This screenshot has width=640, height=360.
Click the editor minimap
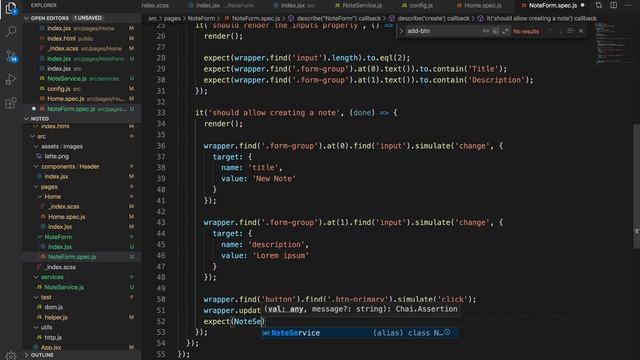click(612, 45)
